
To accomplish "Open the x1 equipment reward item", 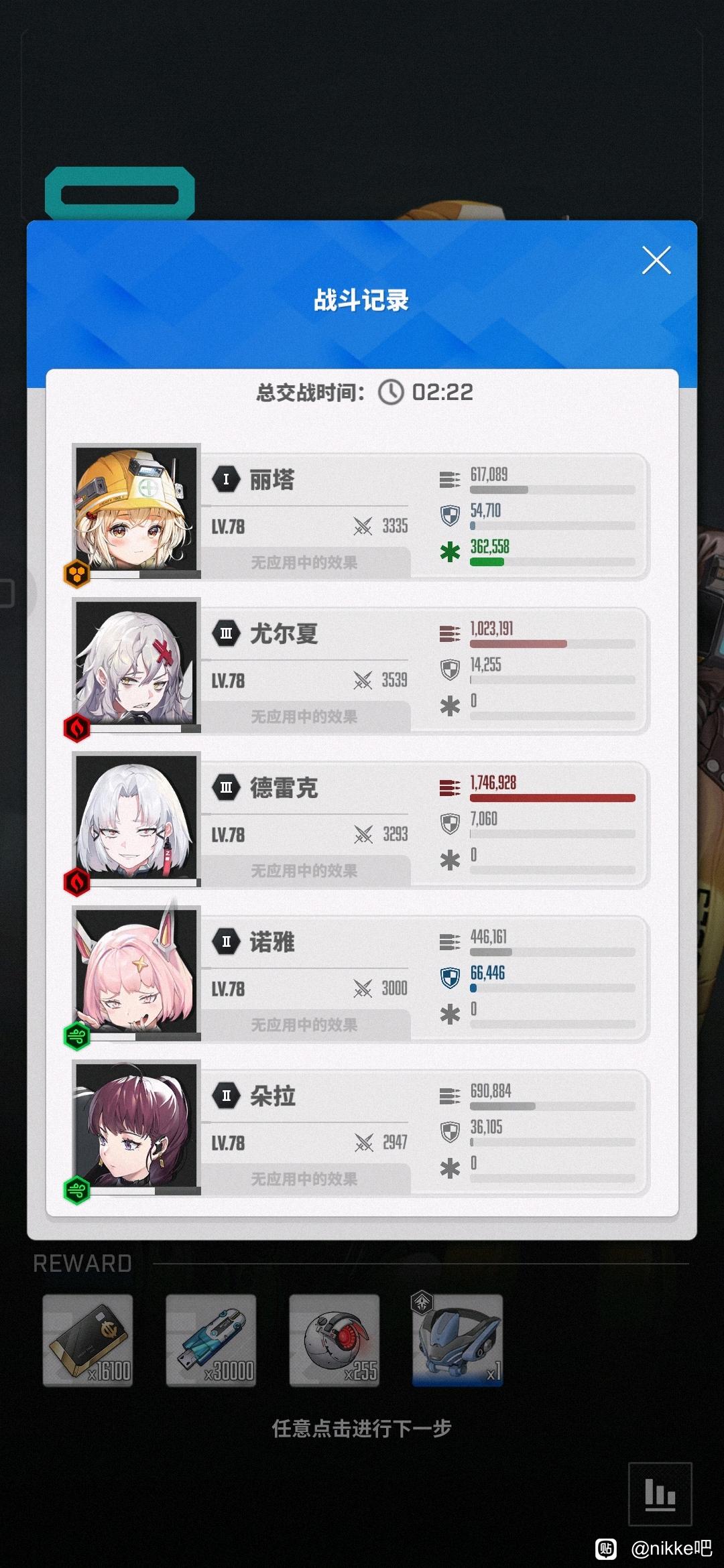I will [x=458, y=1340].
